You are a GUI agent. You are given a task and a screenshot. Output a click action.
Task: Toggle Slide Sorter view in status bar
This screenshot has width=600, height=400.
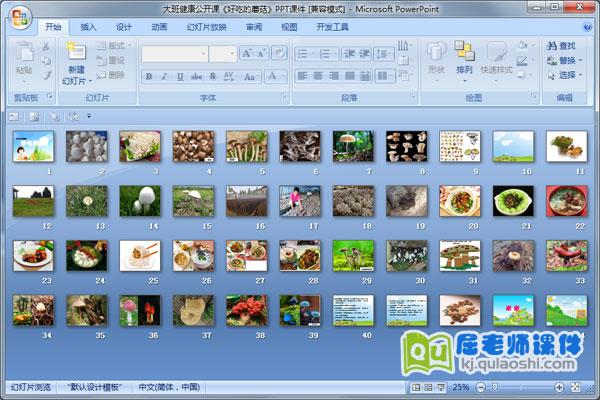(x=428, y=387)
